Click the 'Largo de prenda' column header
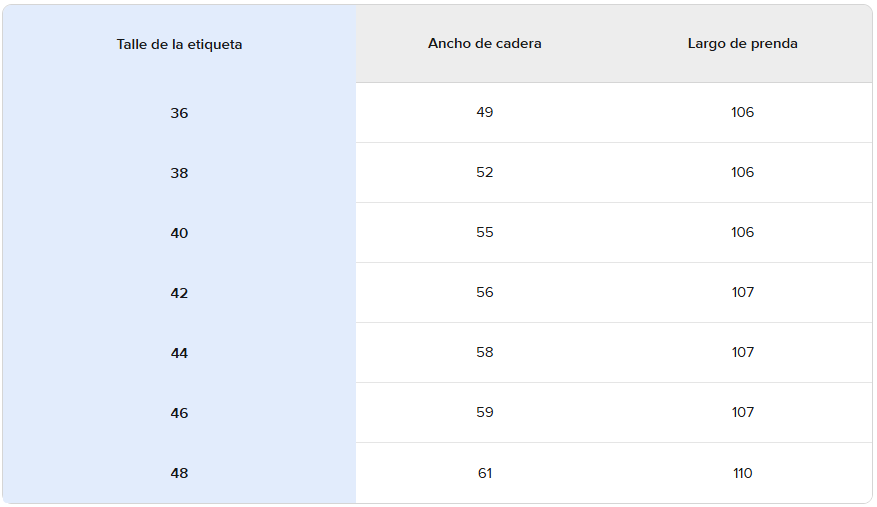The height and width of the screenshot is (507, 877). pos(742,44)
